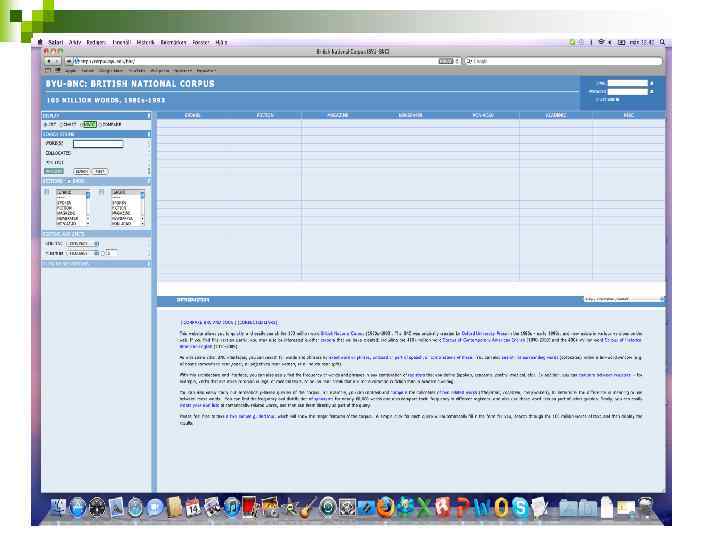Open the Historik menu
The height and width of the screenshot is (540, 720).
pos(146,42)
